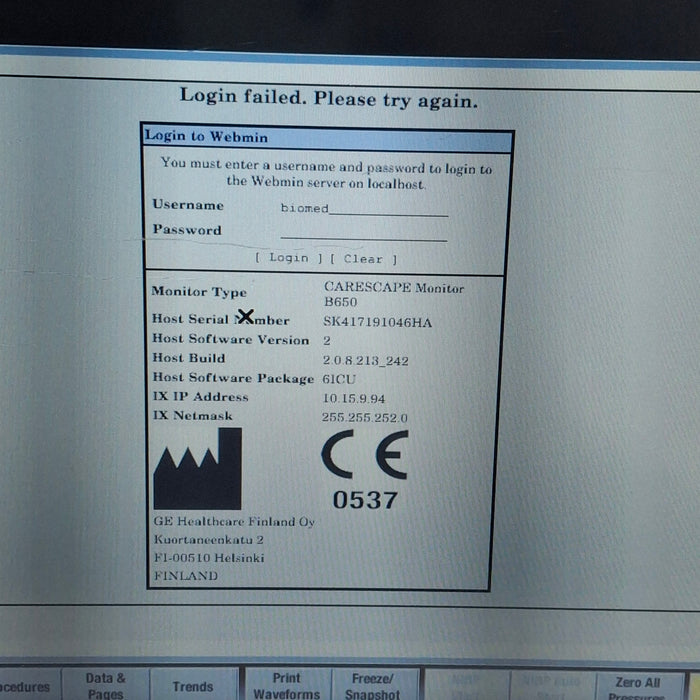Screen dimensions: 700x700
Task: Select Print Waveforms
Action: (x=286, y=685)
